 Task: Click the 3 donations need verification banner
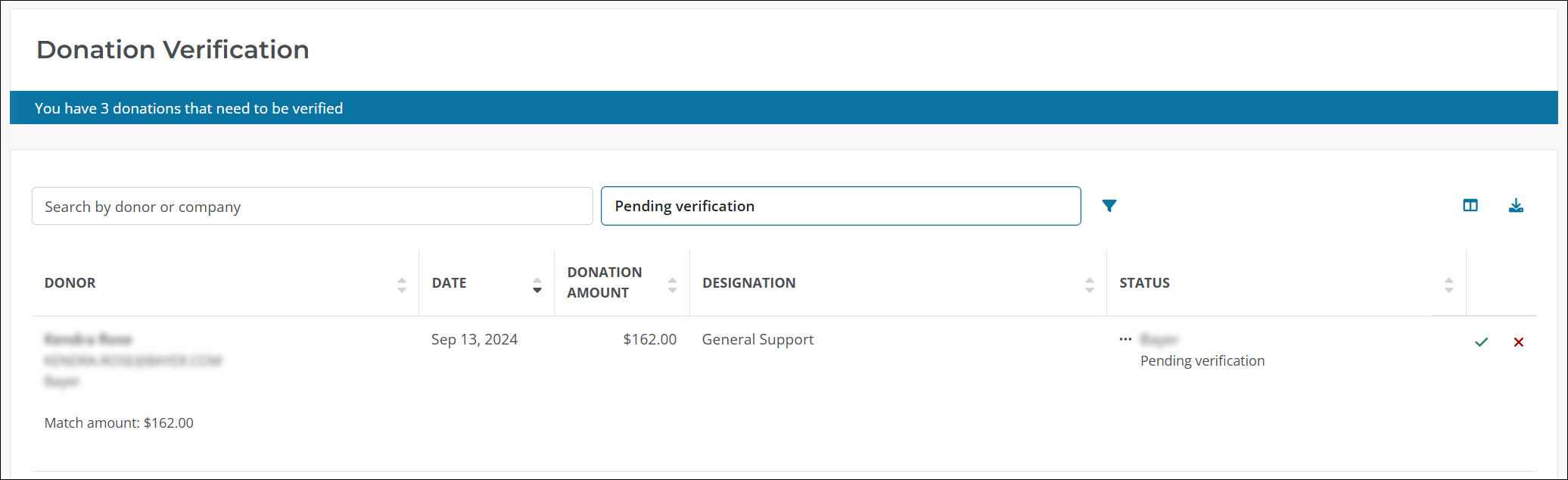[189, 108]
